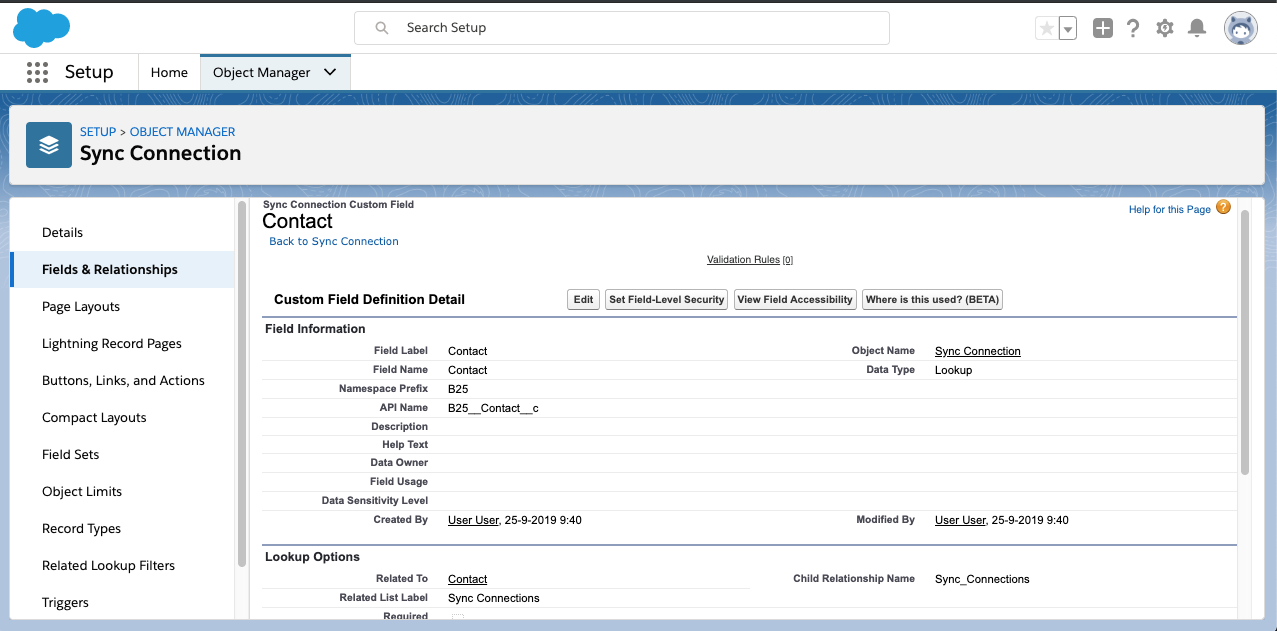Click the Salesforce cloud logo
The height and width of the screenshot is (631, 1277).
coord(41,28)
